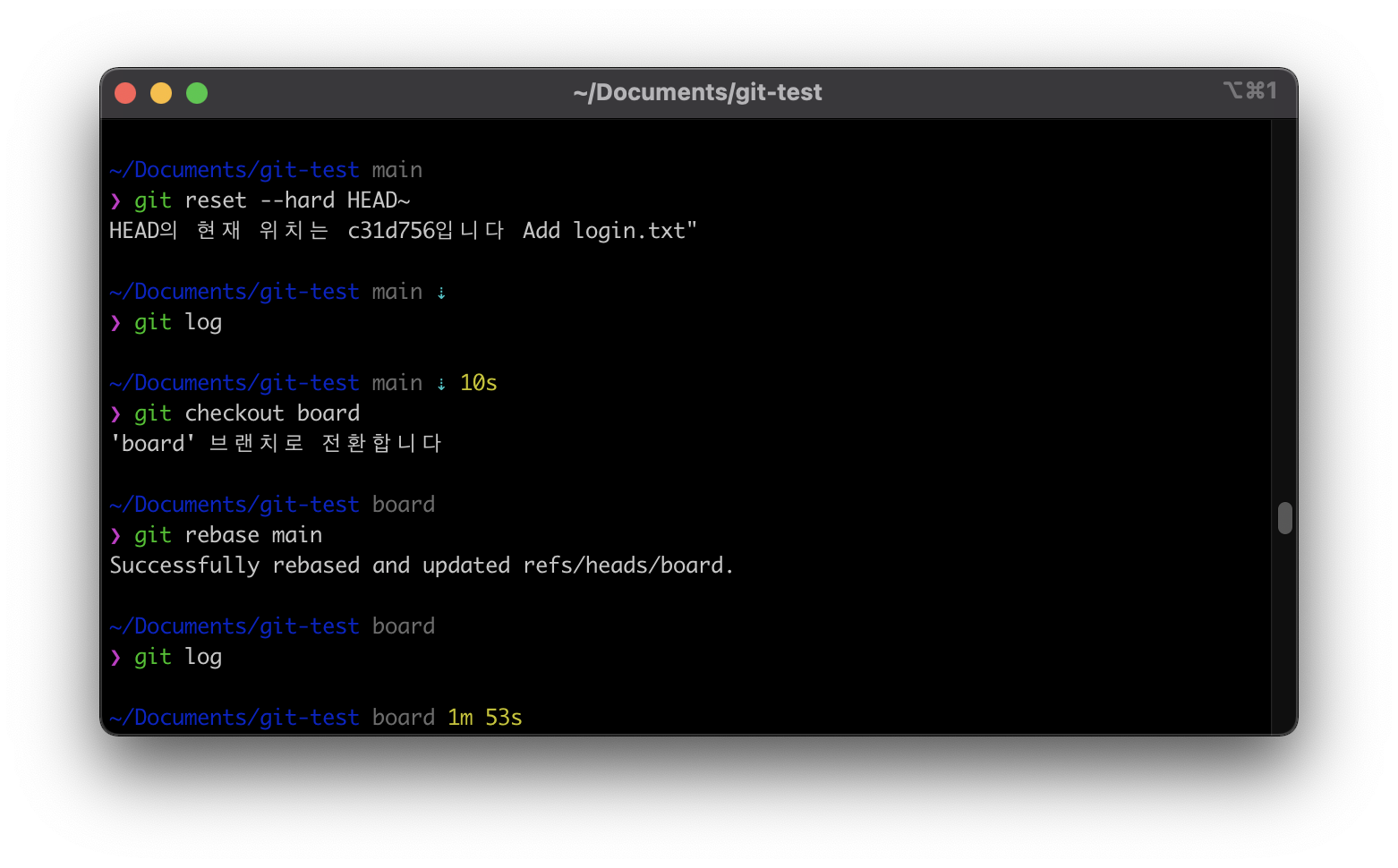Click the down-arrow indicator on the 10s prompt line

pos(441,382)
